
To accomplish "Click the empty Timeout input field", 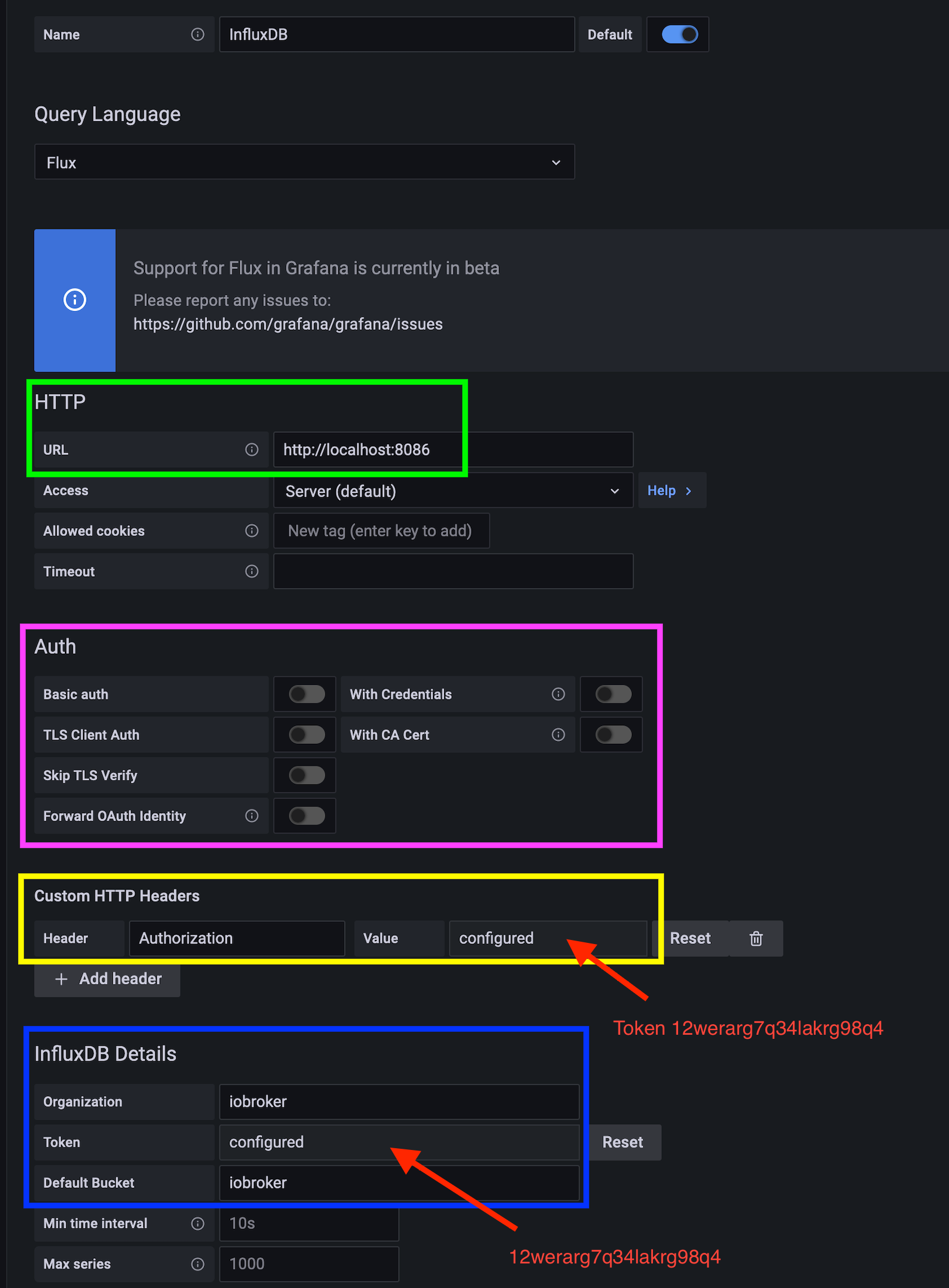I will 453,571.
